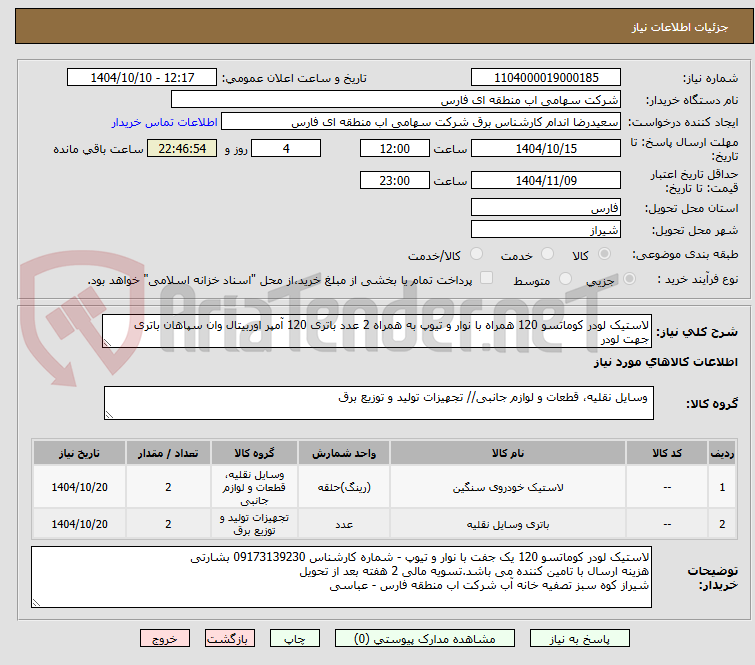Click the گروه کالا textbox
This screenshot has height=665, width=755.
point(378,403)
